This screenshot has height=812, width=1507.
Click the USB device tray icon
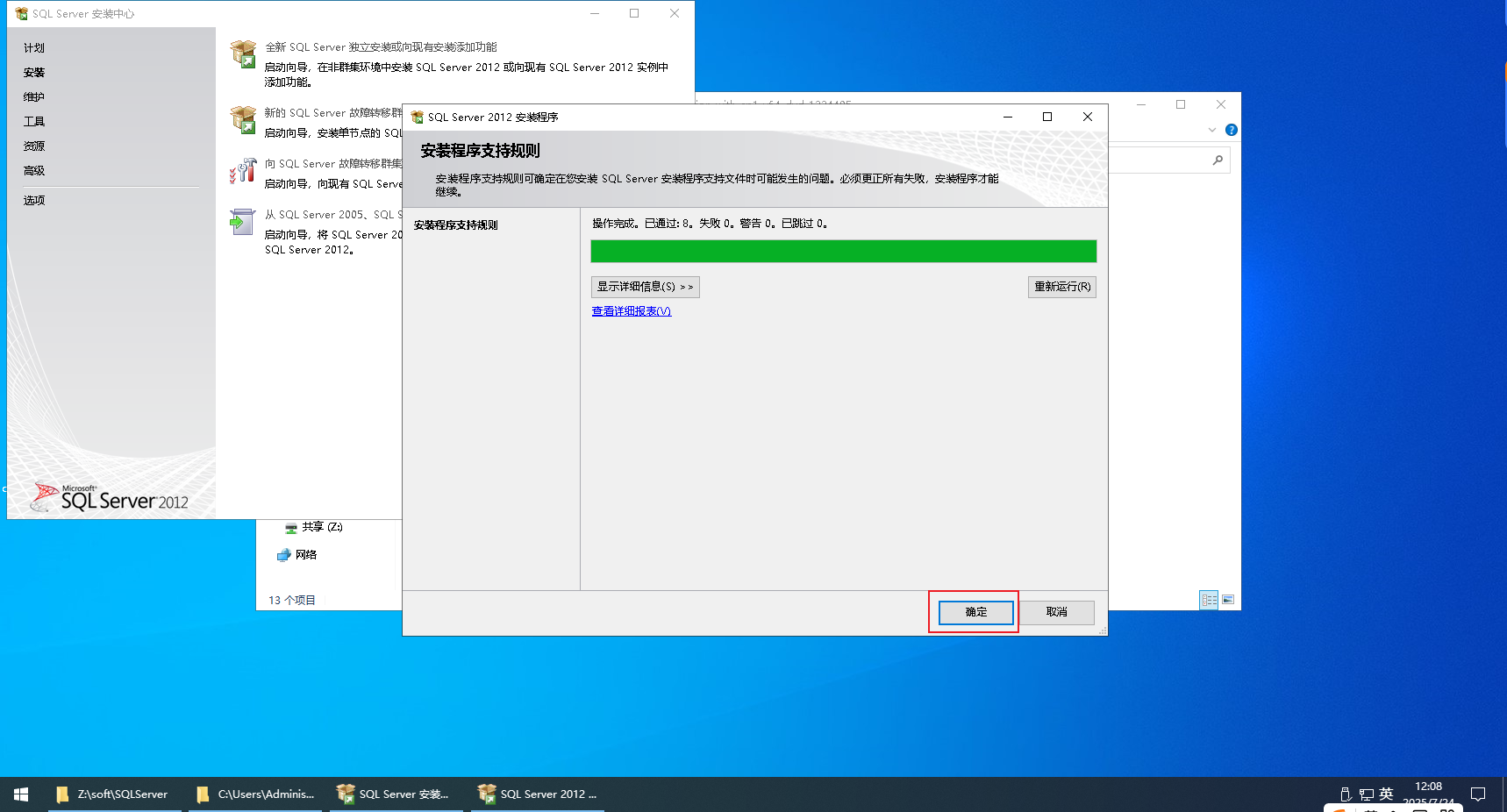click(x=1346, y=794)
